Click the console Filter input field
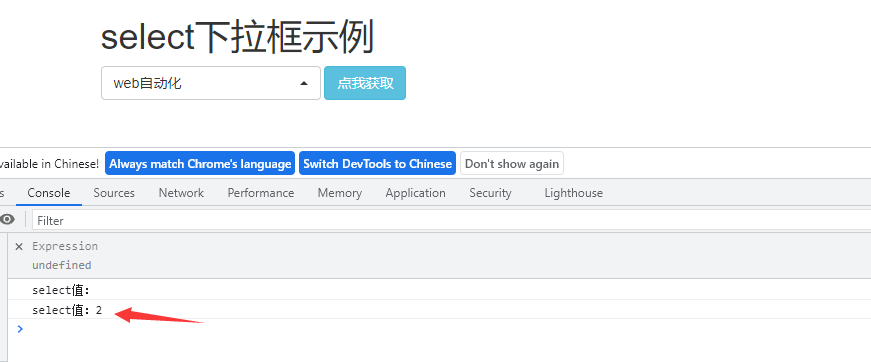 click(x=451, y=220)
